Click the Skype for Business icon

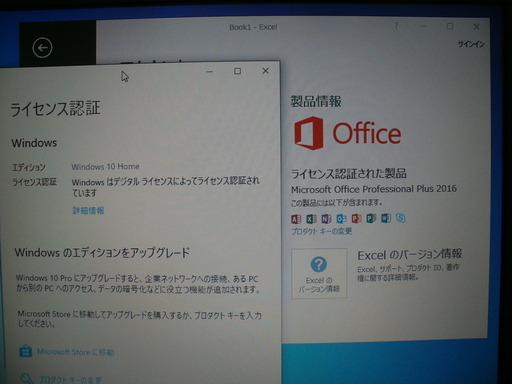(401, 218)
